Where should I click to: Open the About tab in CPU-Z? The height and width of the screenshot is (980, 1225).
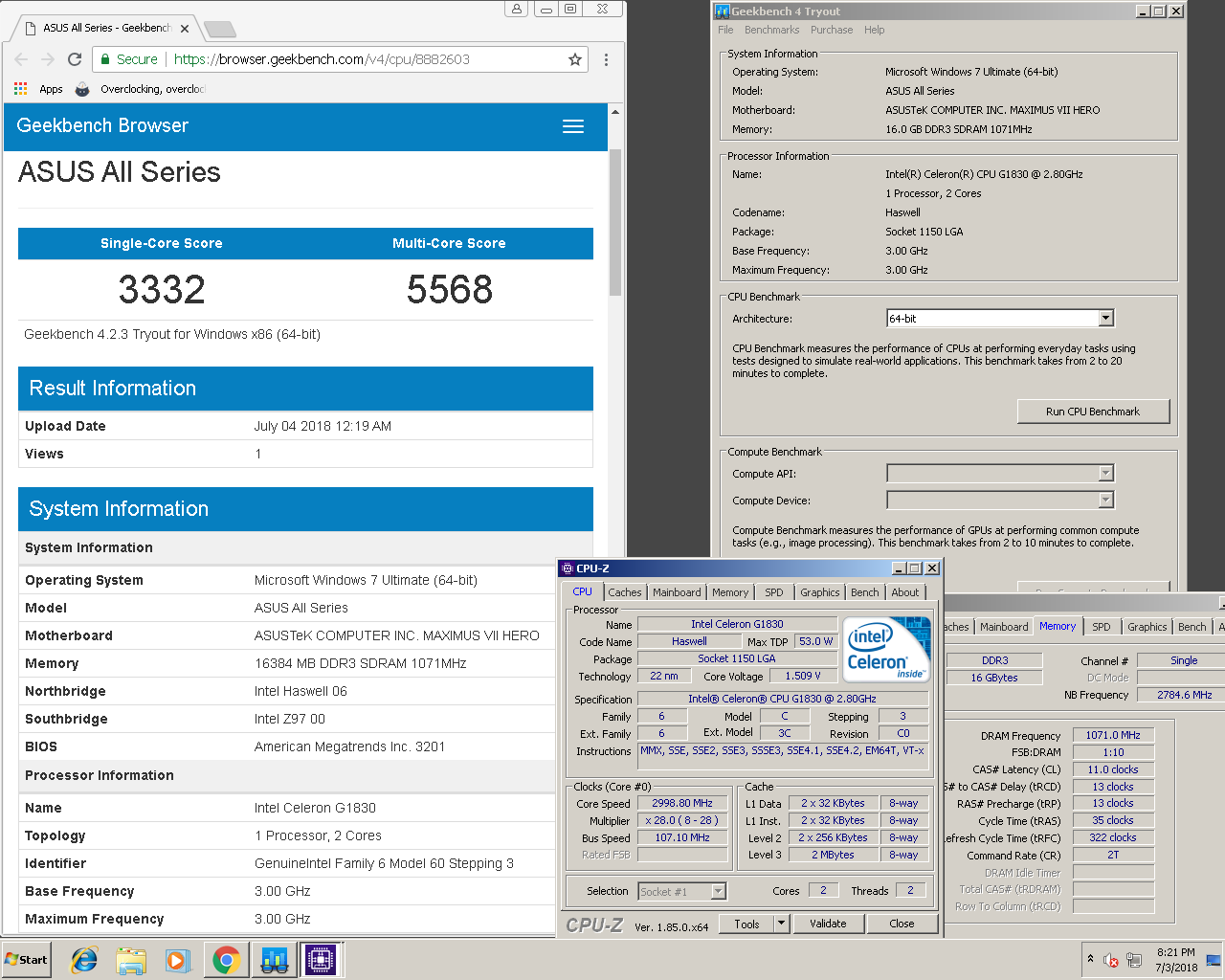(x=905, y=592)
